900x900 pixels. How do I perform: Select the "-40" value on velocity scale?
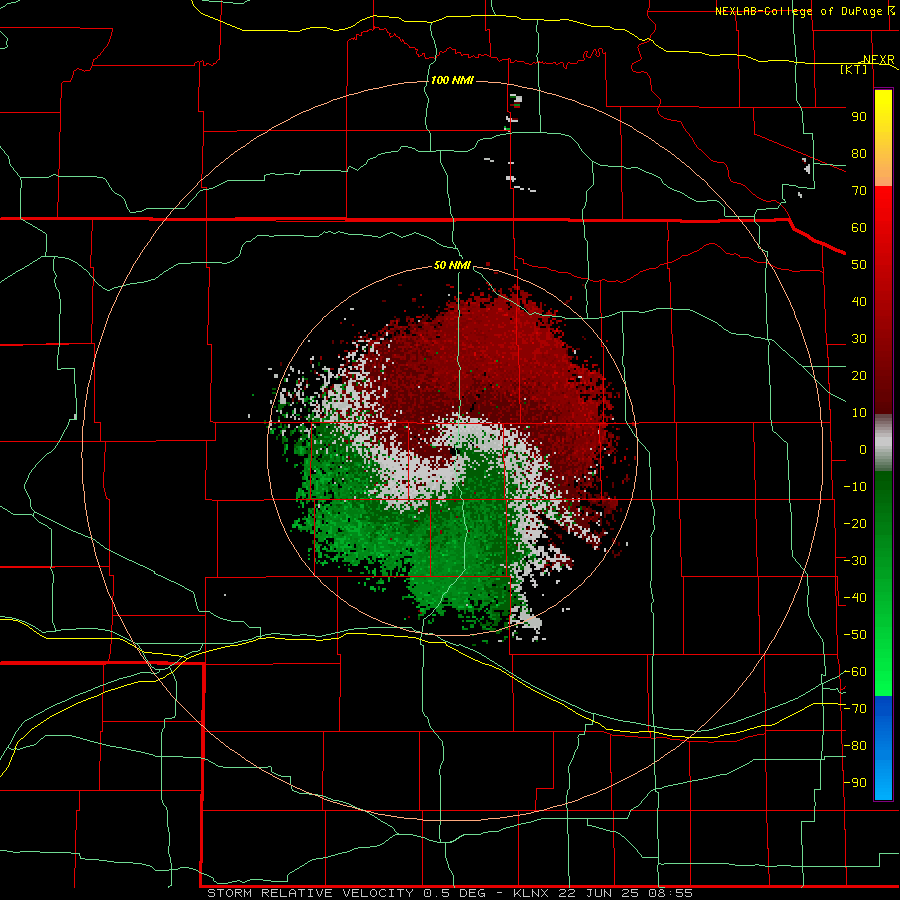(855, 598)
